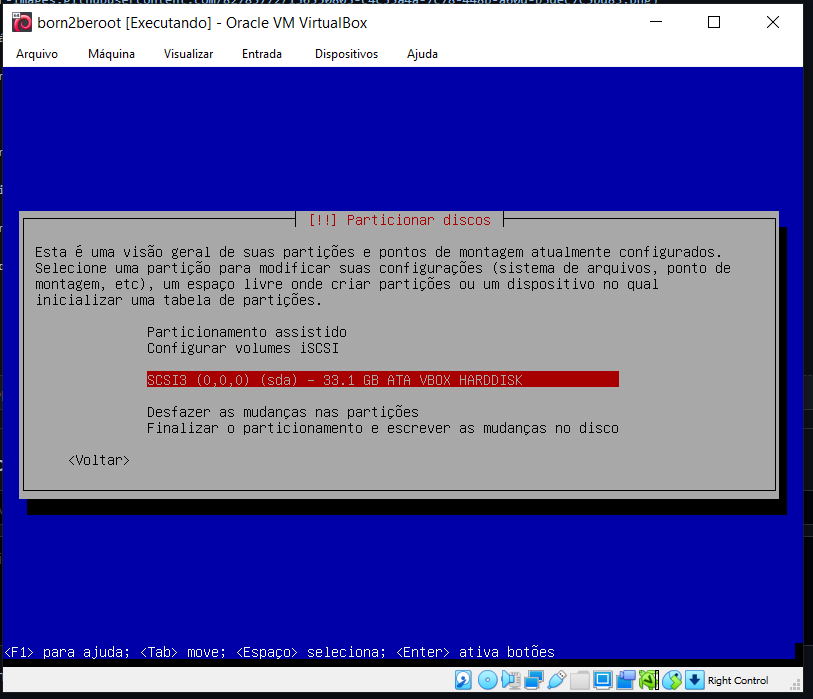Open the Máquina menu
Viewport: 813px width, 699px height.
(x=111, y=54)
